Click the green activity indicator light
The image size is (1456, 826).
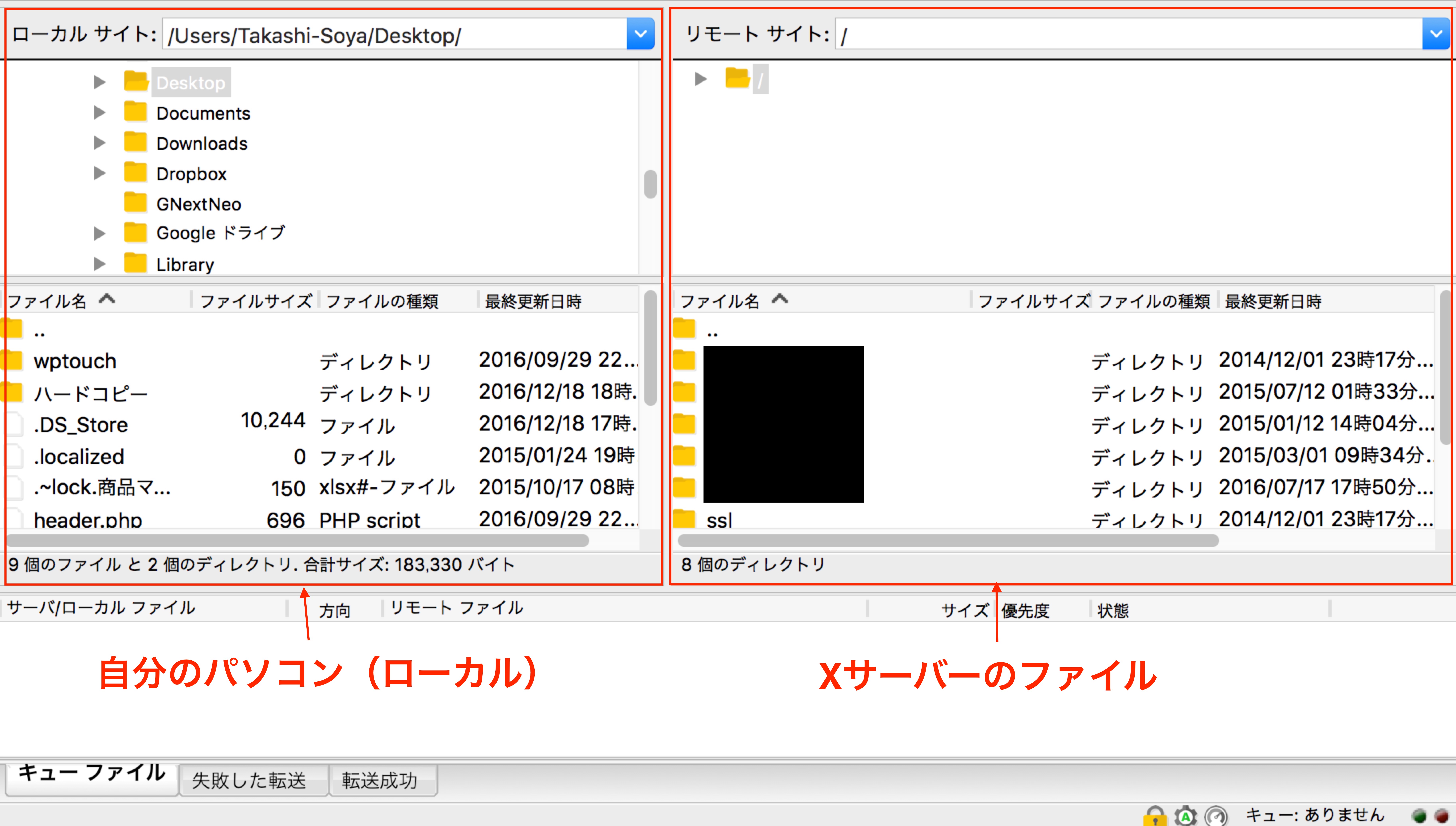point(1419,816)
